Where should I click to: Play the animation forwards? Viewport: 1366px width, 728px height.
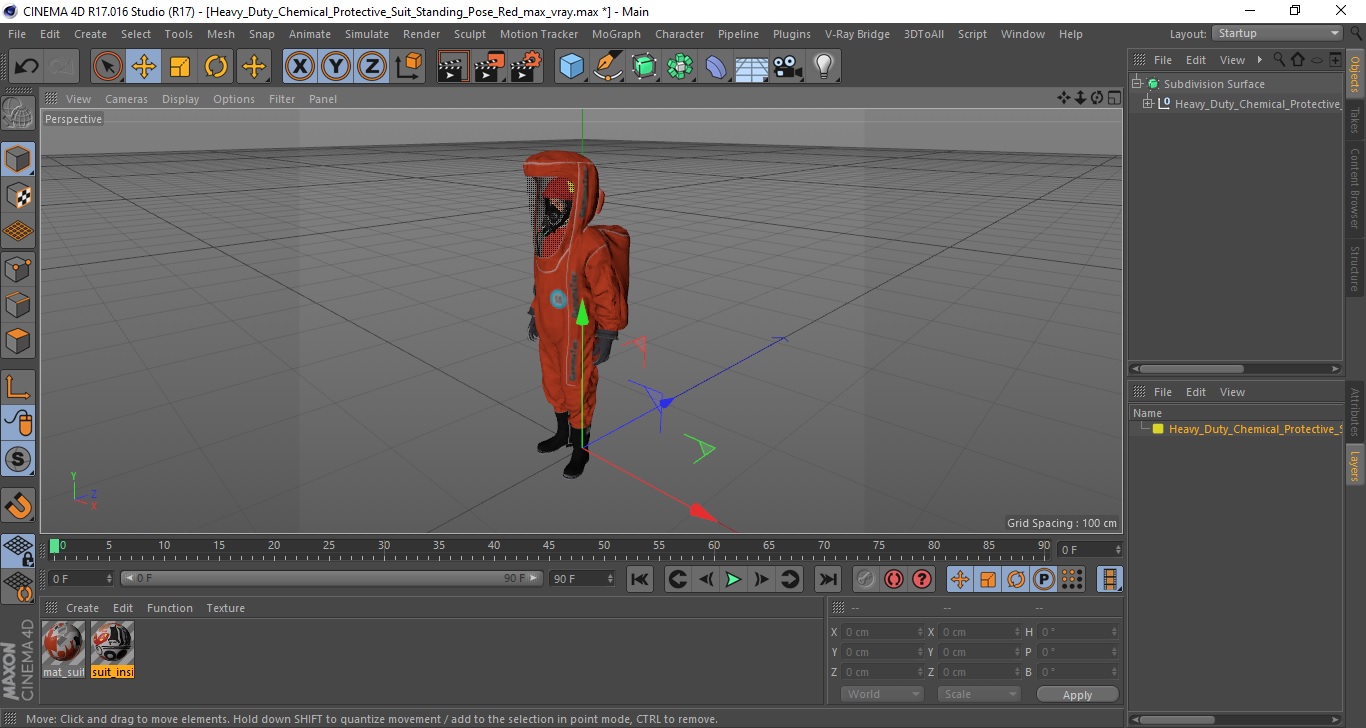(x=733, y=579)
